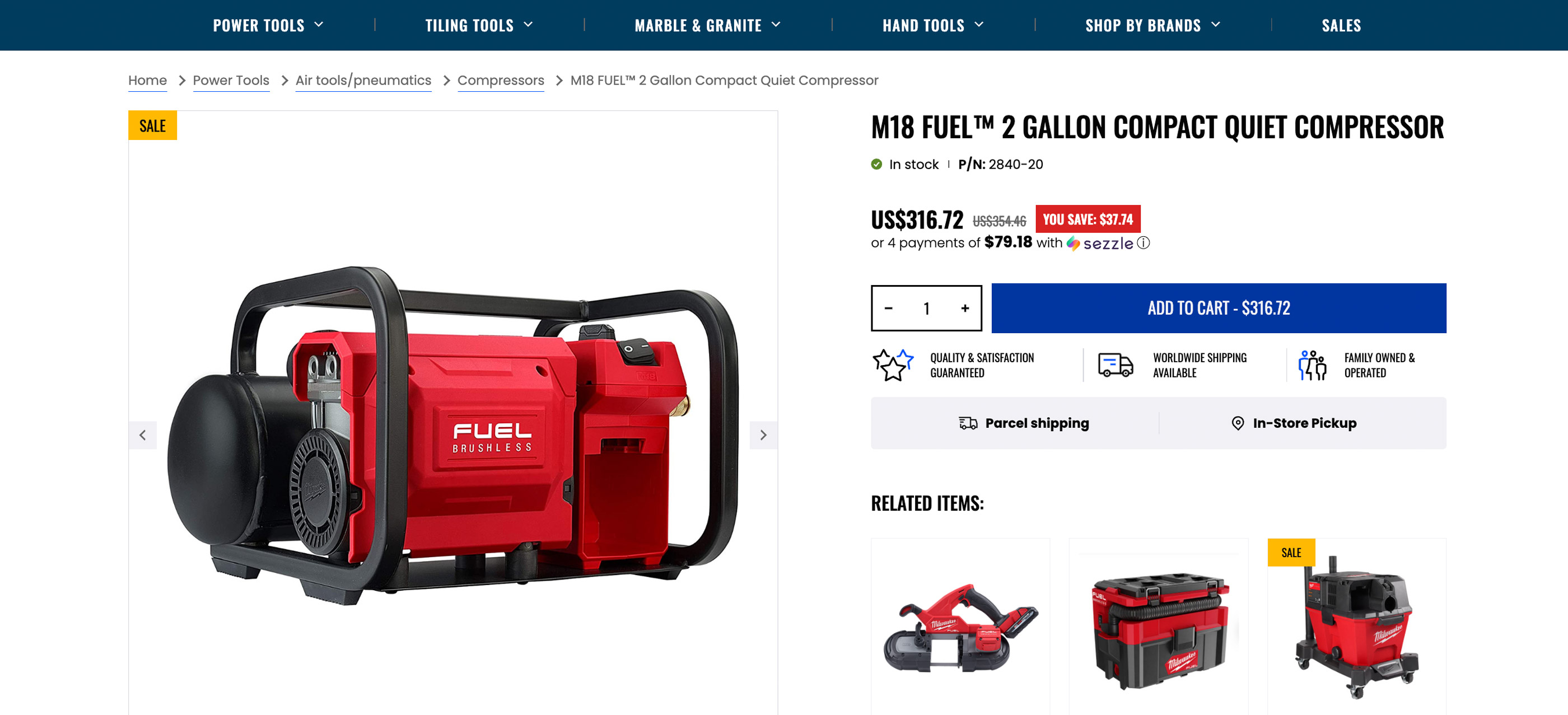1568x715 pixels.
Task: Select the Parcel shipping option
Action: pyautogui.click(x=1024, y=423)
